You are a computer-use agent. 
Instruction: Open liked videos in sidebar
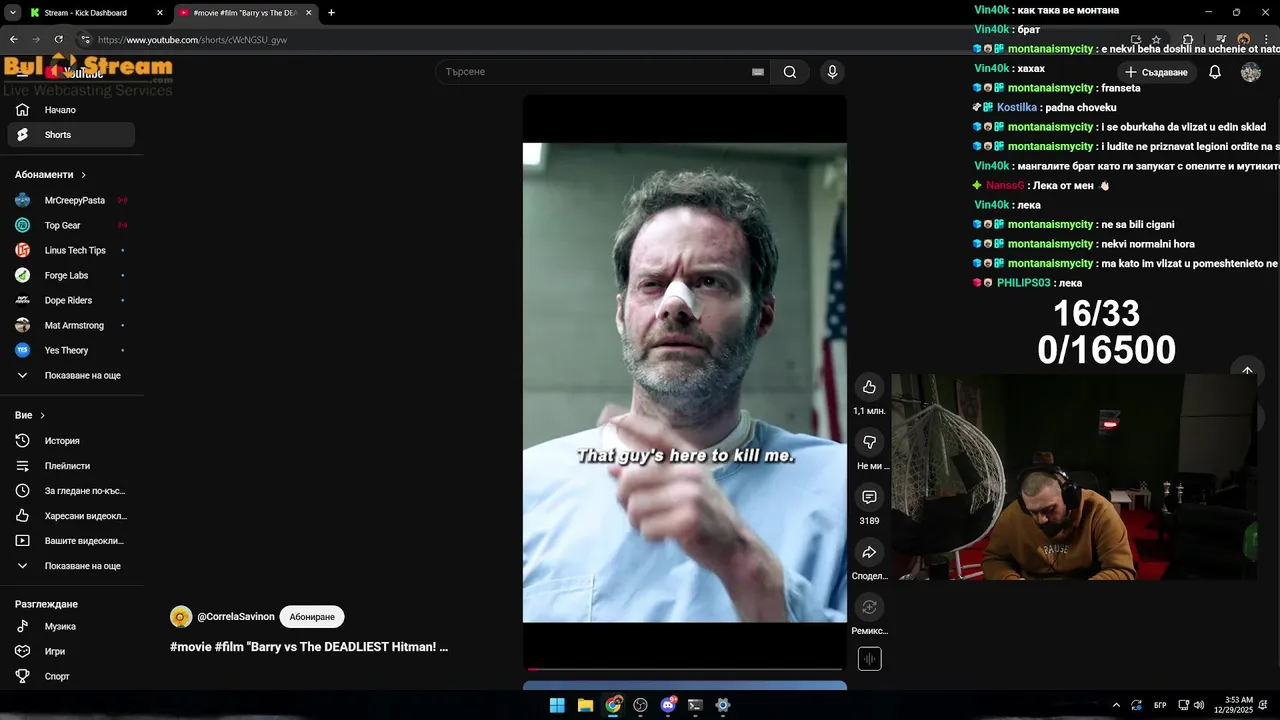pos(71,516)
